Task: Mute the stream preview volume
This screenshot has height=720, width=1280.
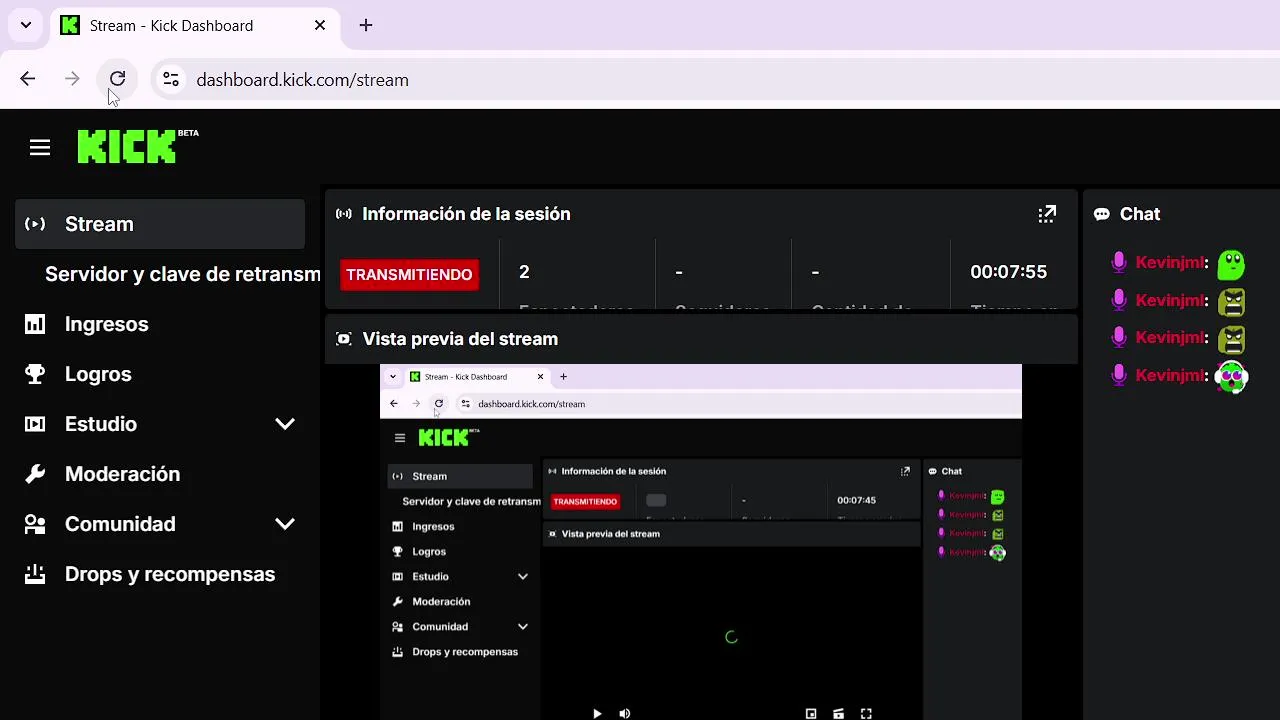Action: pyautogui.click(x=625, y=713)
